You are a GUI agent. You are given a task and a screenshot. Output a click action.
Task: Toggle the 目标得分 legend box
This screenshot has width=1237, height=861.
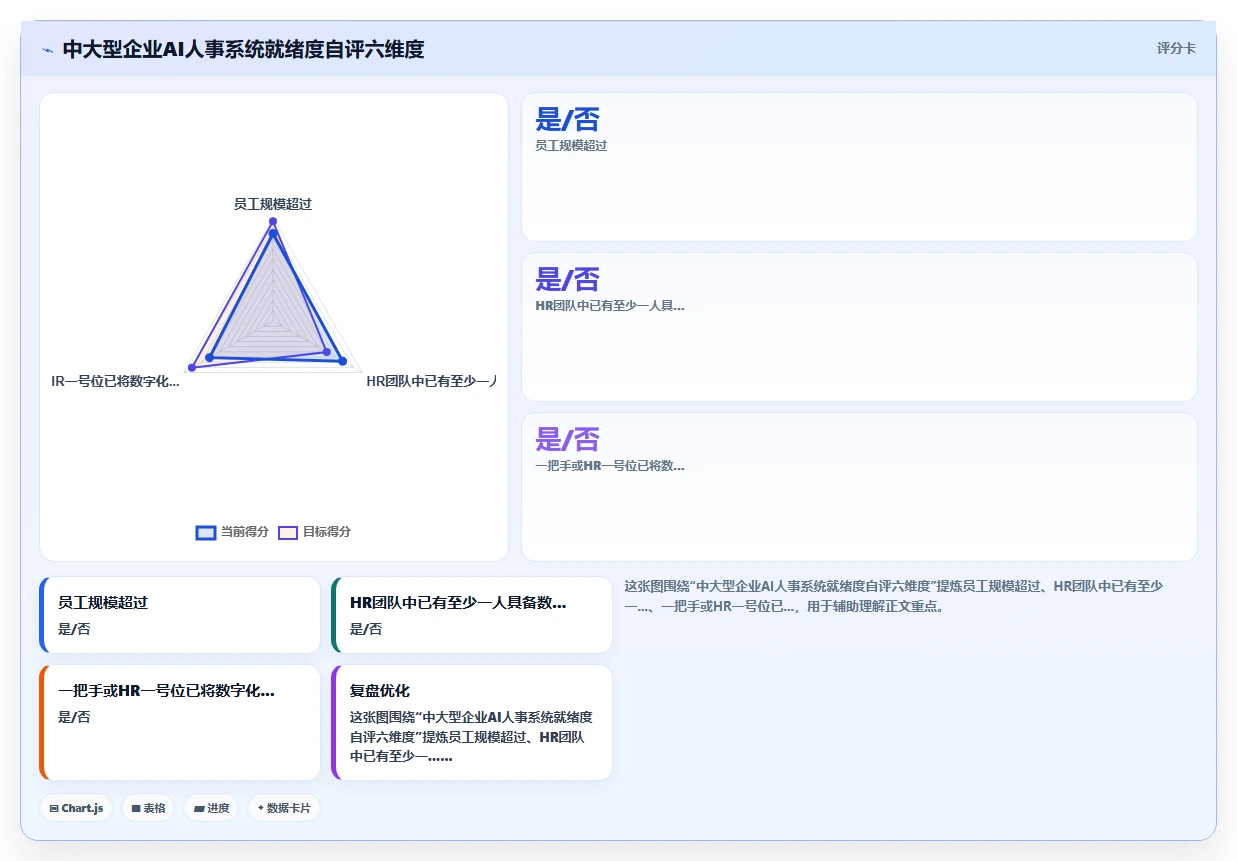(x=288, y=532)
